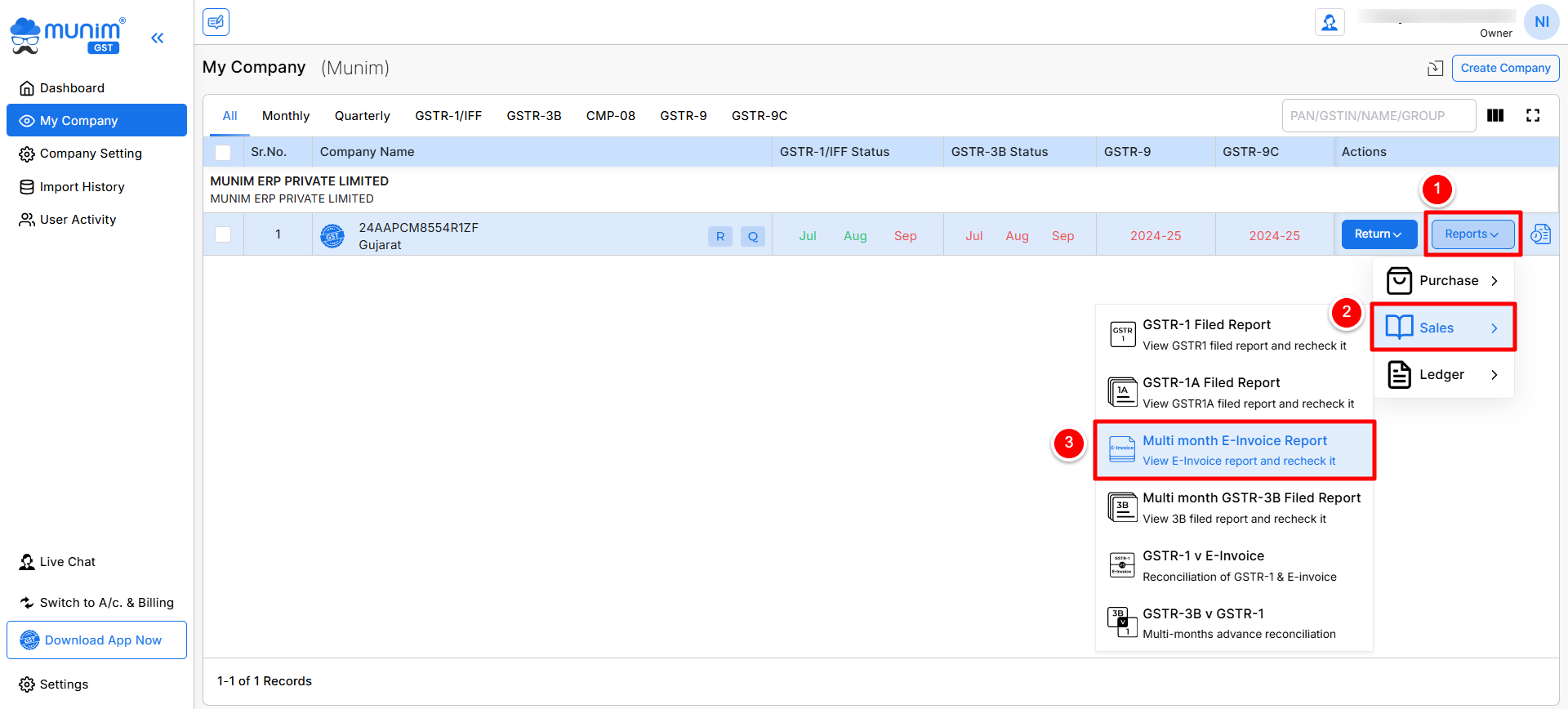Image resolution: width=1568 pixels, height=709 pixels.
Task: Click the R badge in the company row
Action: point(719,236)
